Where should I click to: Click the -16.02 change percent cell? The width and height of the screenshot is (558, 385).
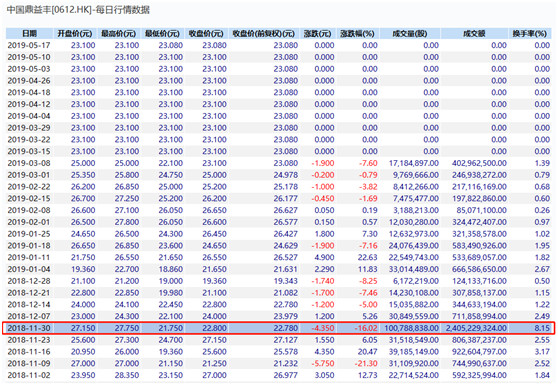366,328
